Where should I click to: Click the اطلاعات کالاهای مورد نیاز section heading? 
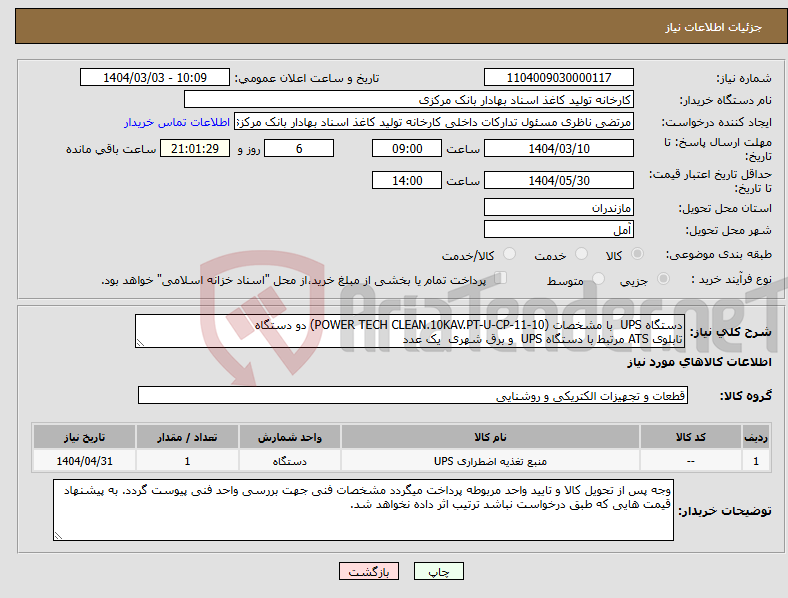tap(699, 362)
